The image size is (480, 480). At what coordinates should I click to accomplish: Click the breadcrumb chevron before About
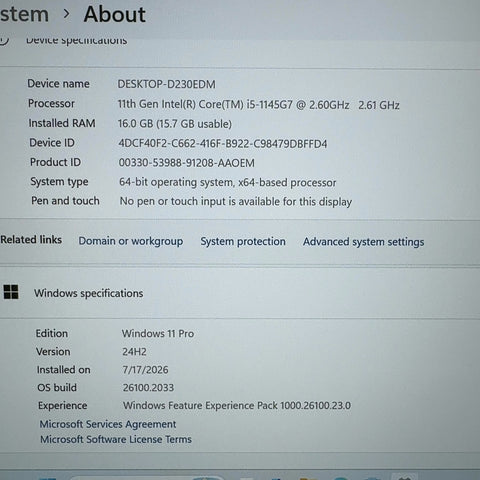coord(67,14)
